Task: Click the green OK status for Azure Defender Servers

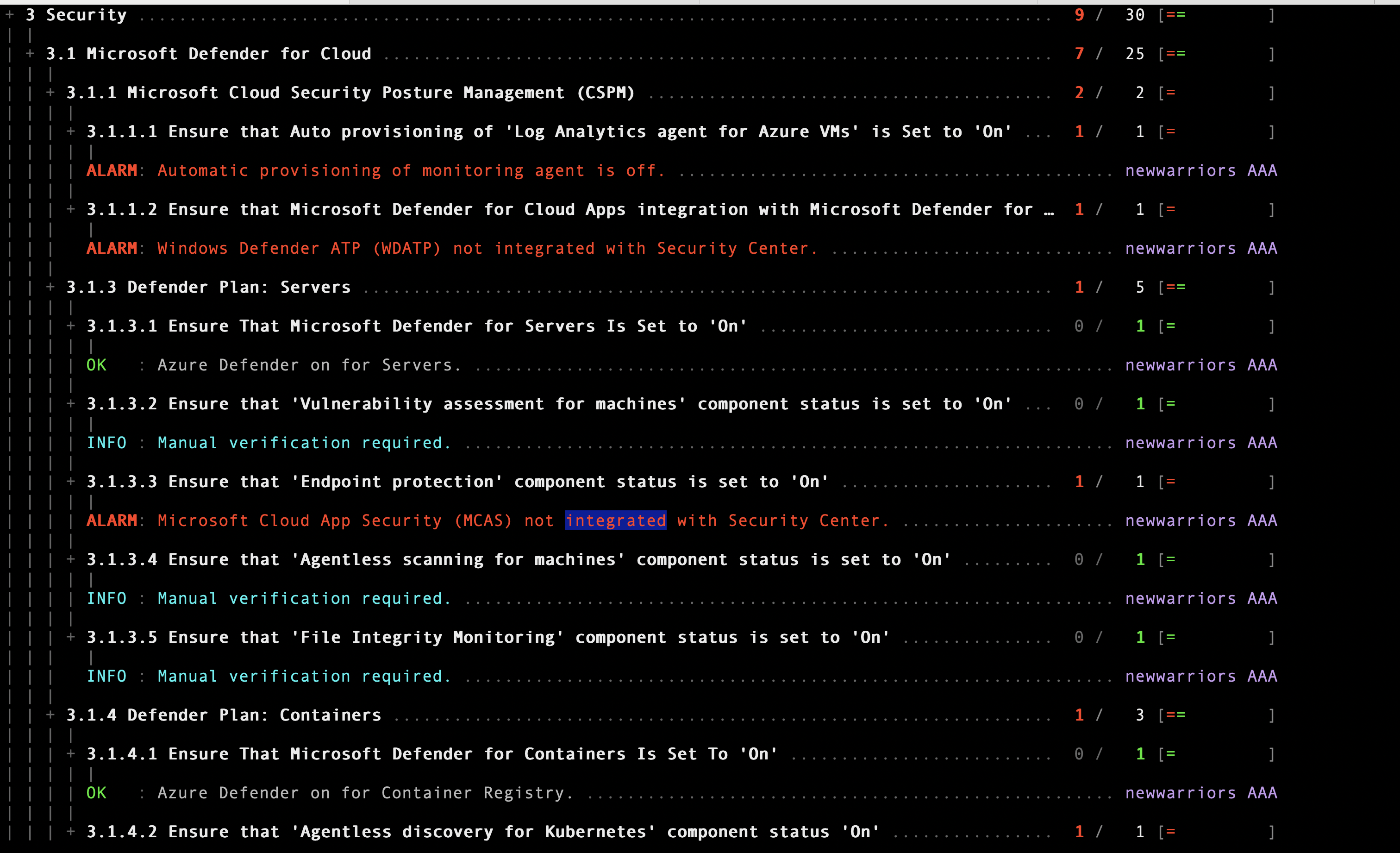Action: 96,365
